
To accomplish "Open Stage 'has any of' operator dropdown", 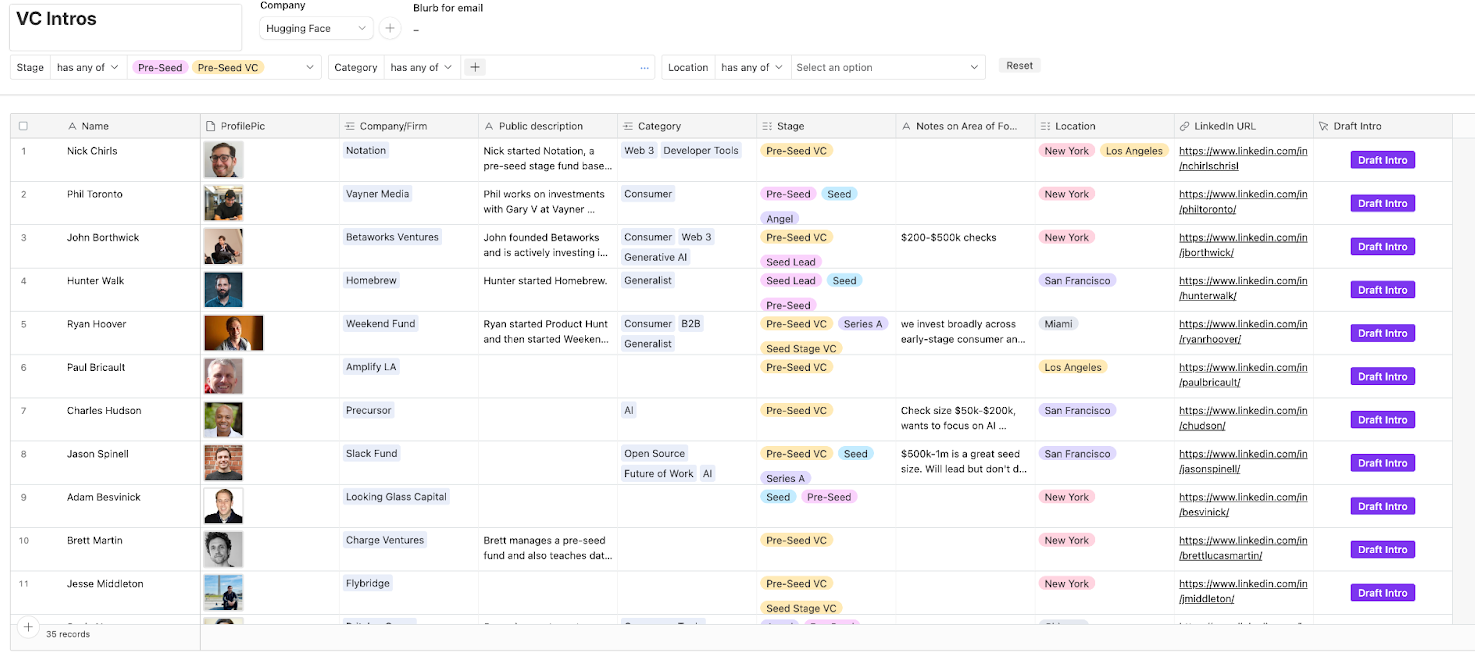I will pos(88,68).
